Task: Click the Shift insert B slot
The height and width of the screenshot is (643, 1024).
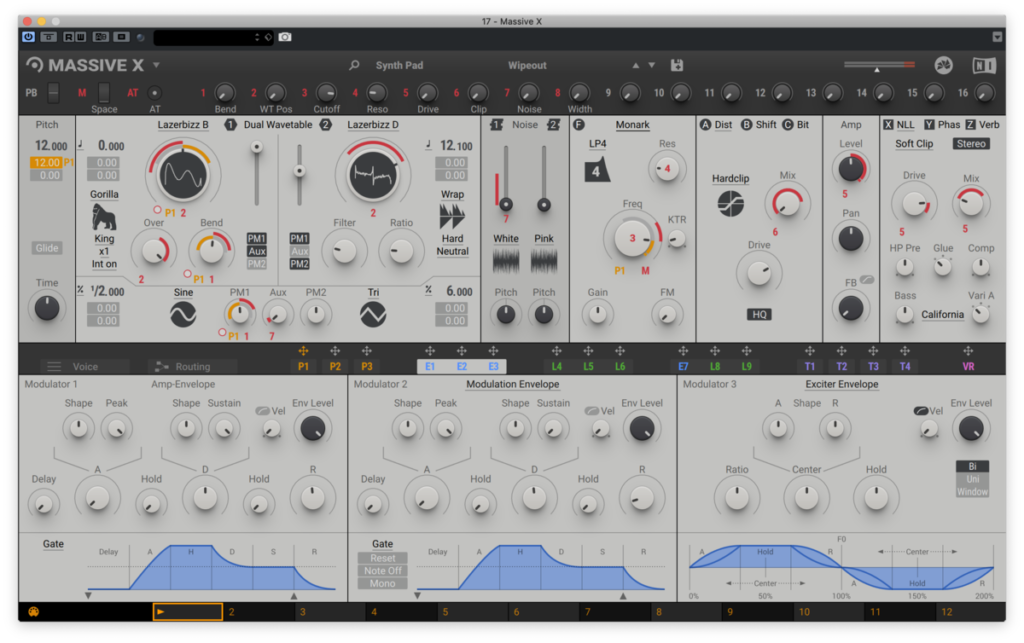Action: [759, 125]
